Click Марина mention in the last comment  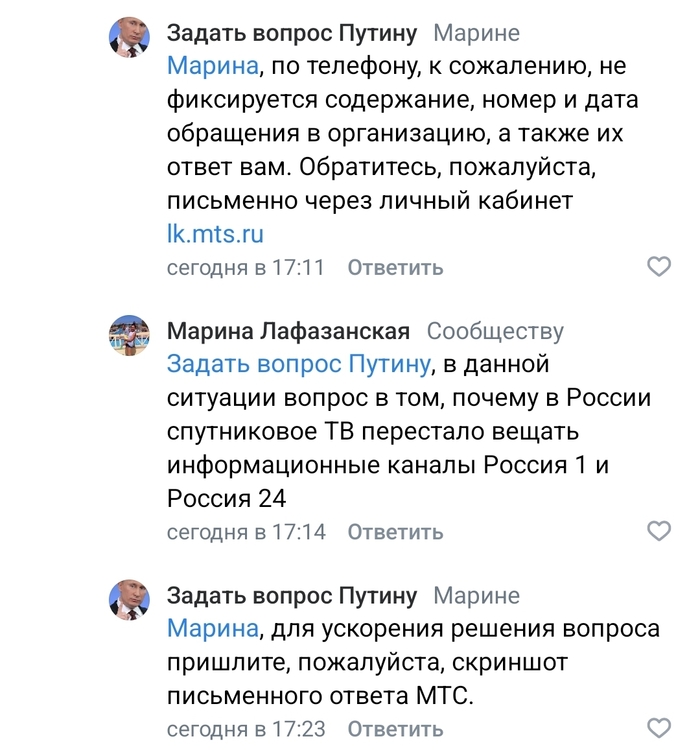tap(212, 629)
